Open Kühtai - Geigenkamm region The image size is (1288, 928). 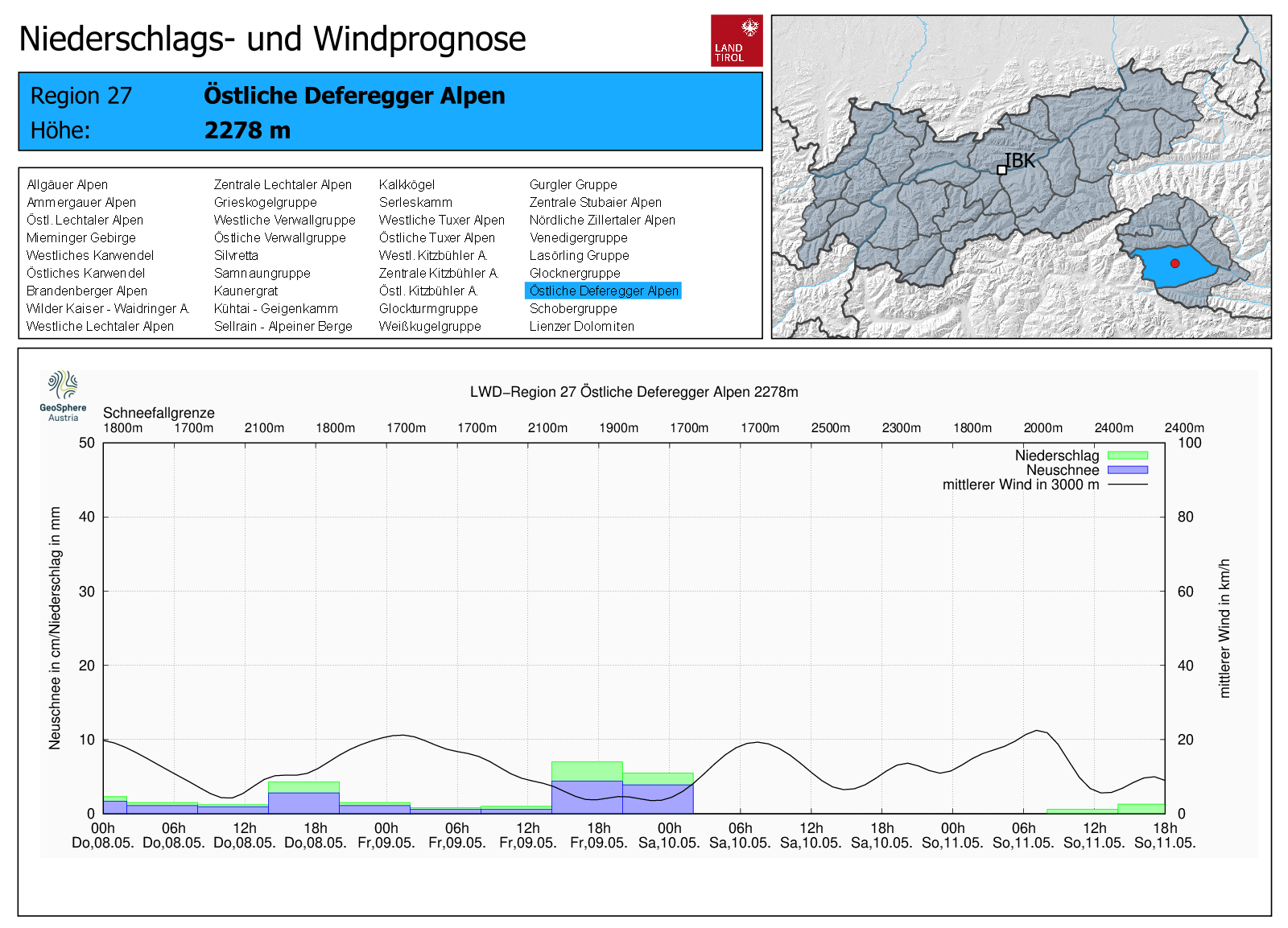coord(275,308)
